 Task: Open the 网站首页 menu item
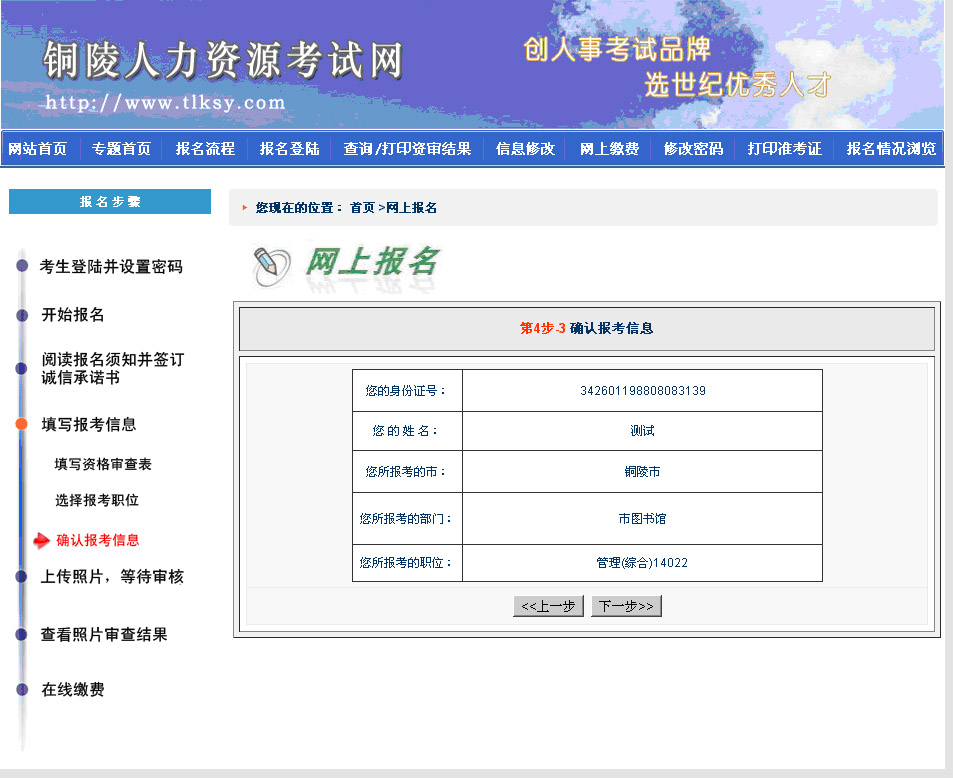click(x=38, y=148)
